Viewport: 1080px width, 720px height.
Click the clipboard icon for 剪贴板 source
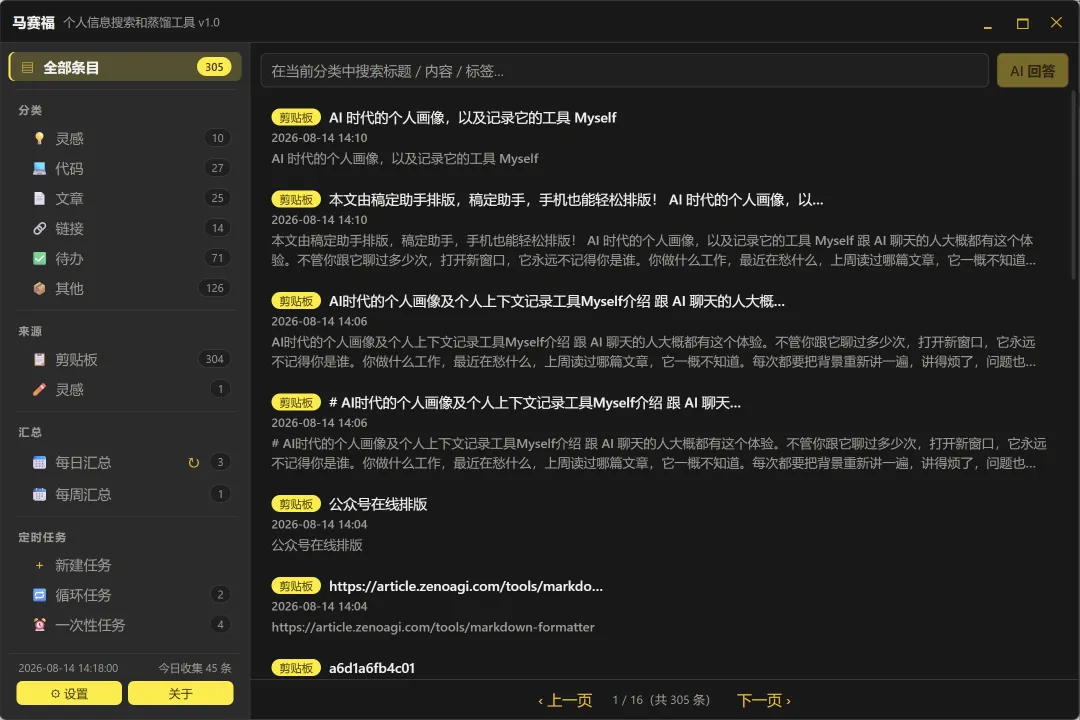point(39,359)
